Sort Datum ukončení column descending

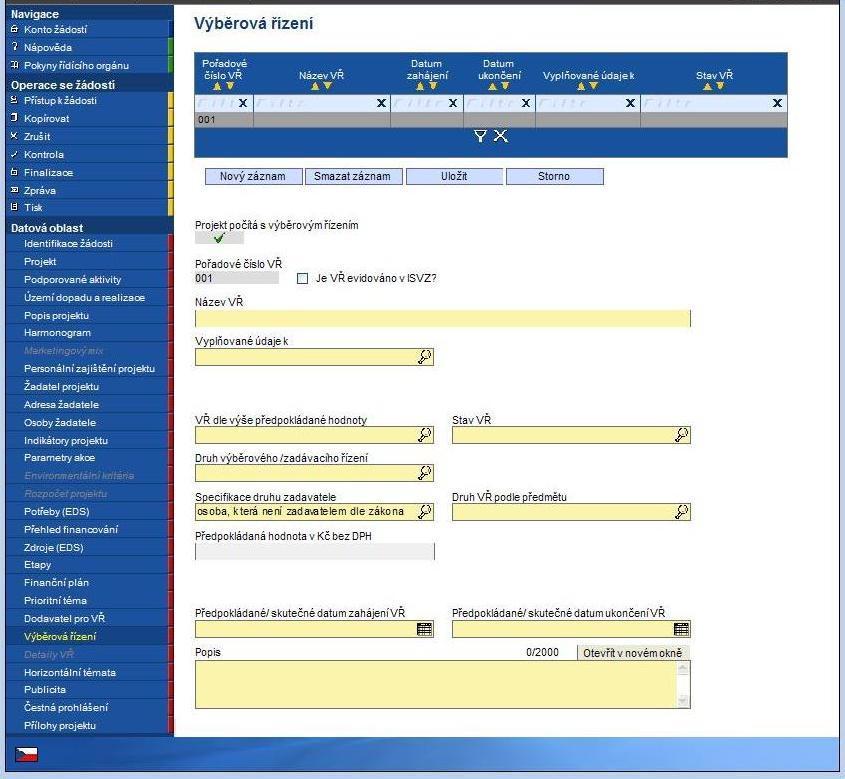click(505, 86)
